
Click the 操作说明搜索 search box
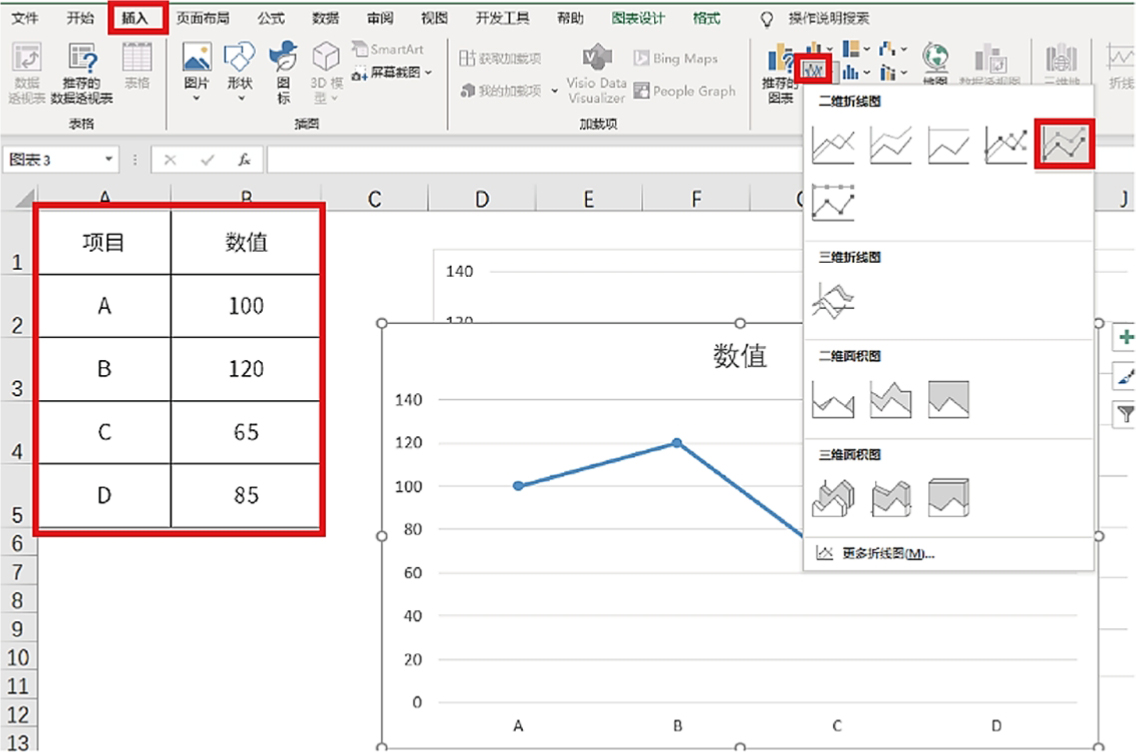pos(828,18)
